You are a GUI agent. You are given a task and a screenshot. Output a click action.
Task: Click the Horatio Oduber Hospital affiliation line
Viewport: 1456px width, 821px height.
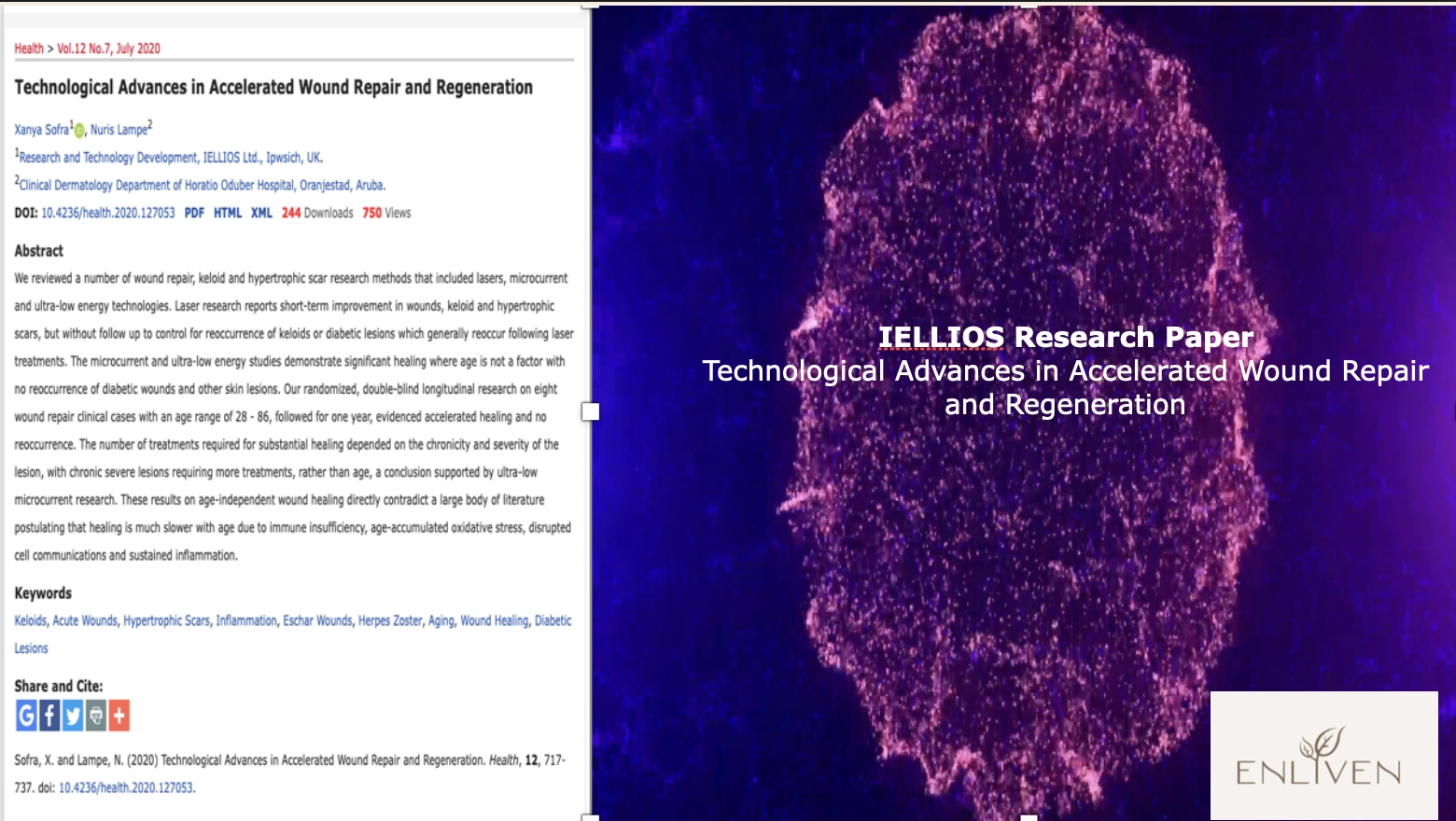tap(200, 185)
